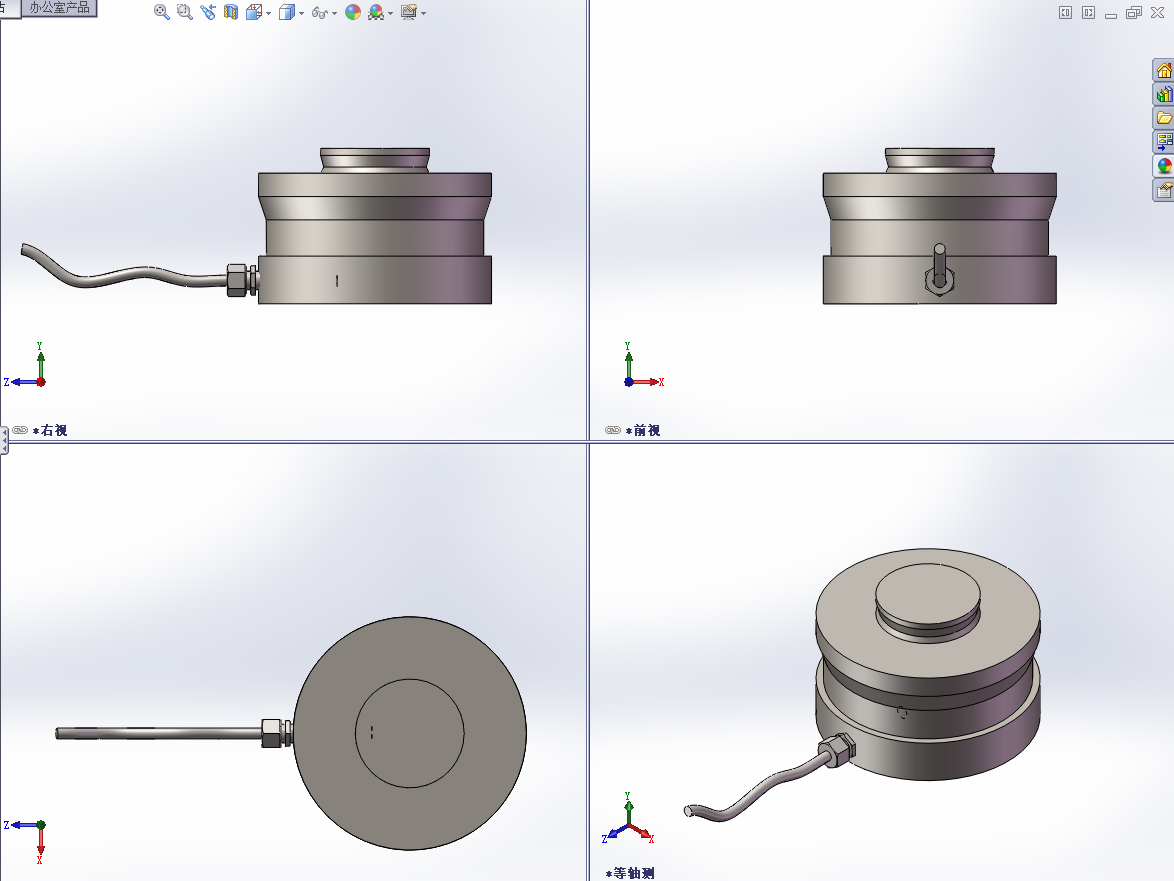This screenshot has width=1174, height=881.
Task: Click the link icon beside *右视
Action: pyautogui.click(x=20, y=430)
